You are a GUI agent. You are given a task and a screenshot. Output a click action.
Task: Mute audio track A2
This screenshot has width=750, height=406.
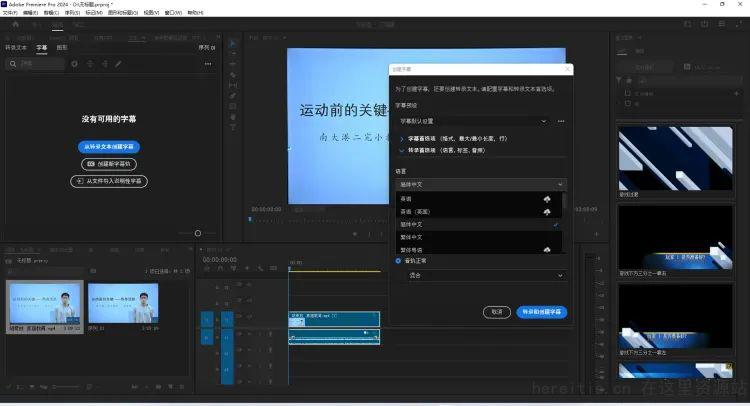(249, 350)
